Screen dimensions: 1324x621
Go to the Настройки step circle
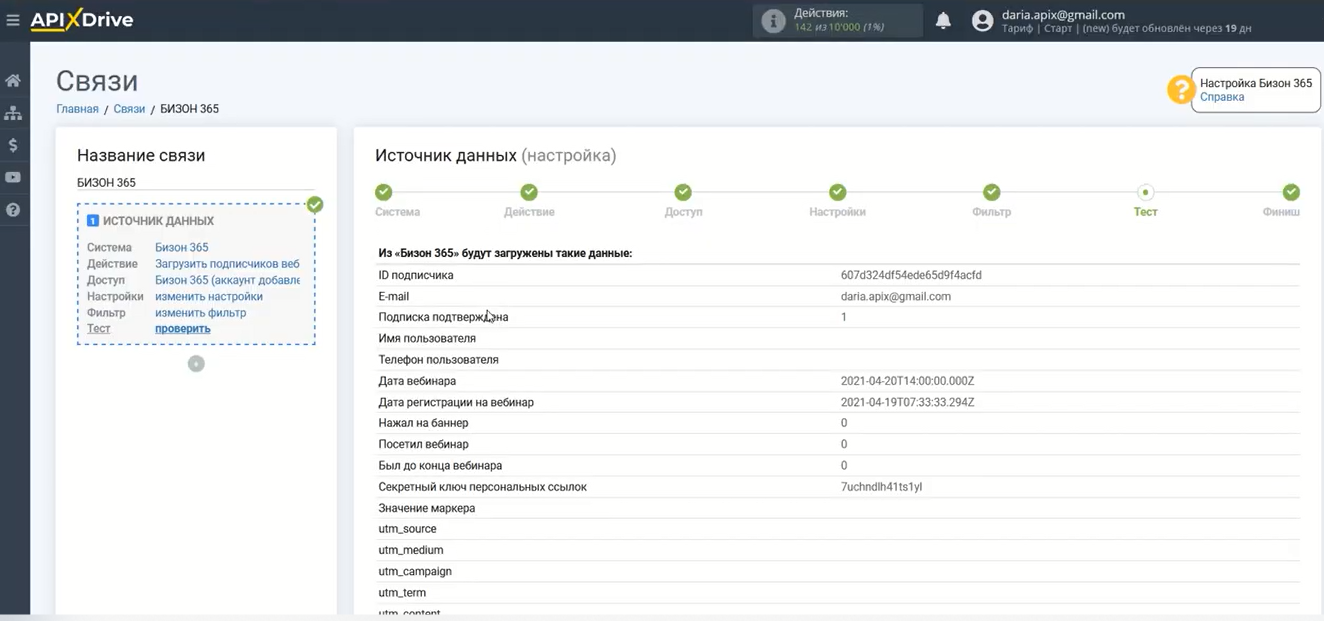tap(838, 192)
